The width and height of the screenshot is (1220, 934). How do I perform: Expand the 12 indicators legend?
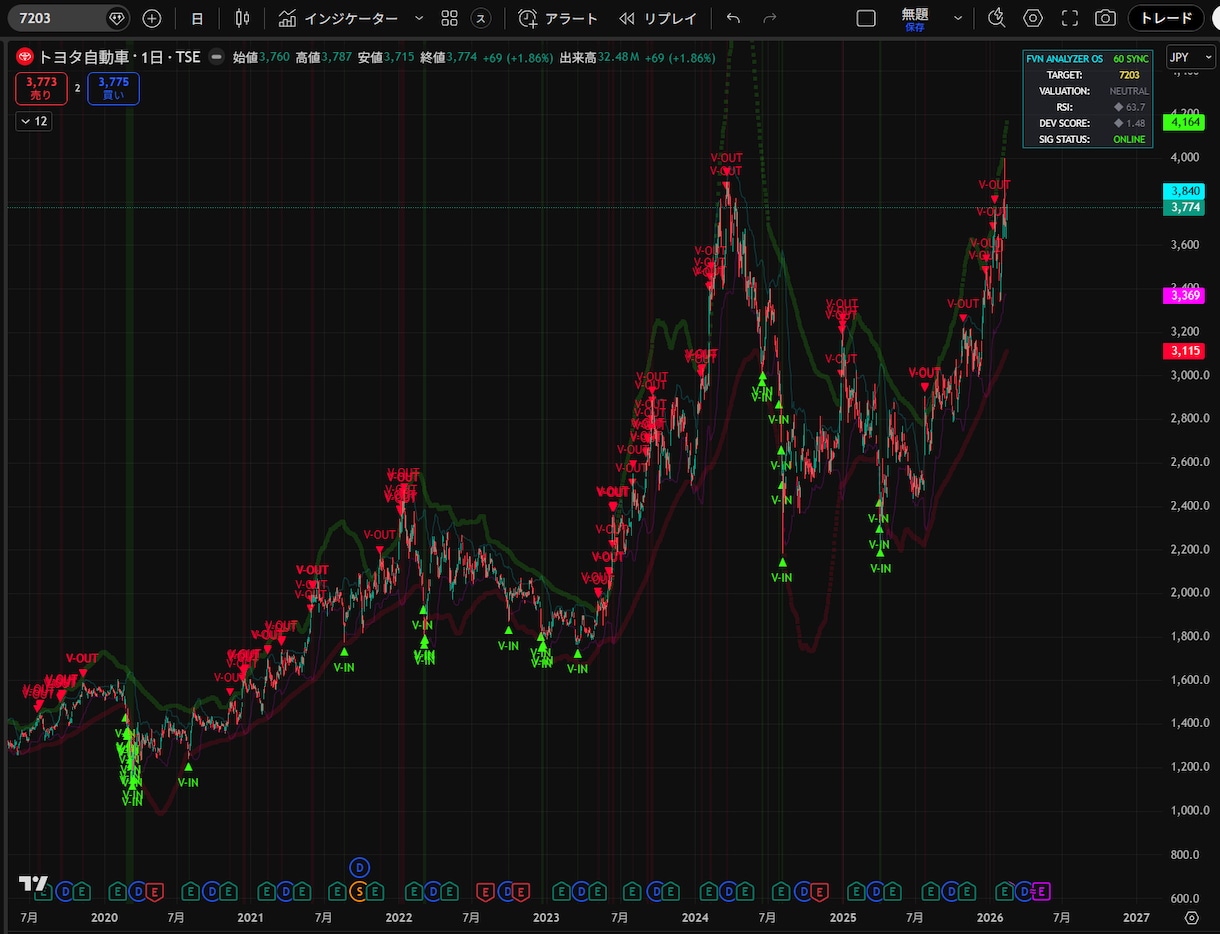[x=34, y=121]
